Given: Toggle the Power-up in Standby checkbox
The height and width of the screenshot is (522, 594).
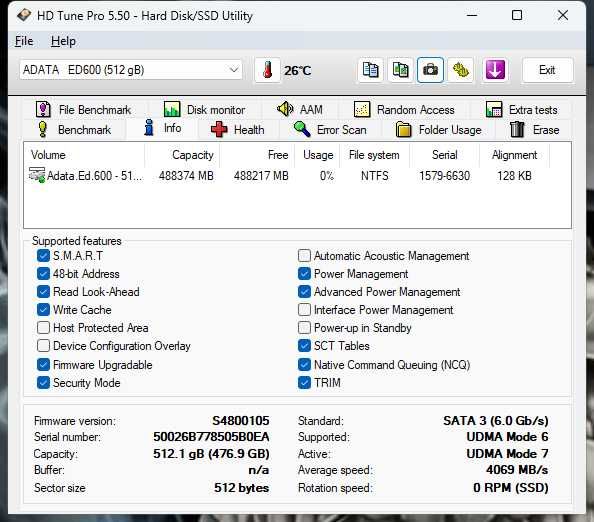Looking at the screenshot, I should click(x=304, y=328).
